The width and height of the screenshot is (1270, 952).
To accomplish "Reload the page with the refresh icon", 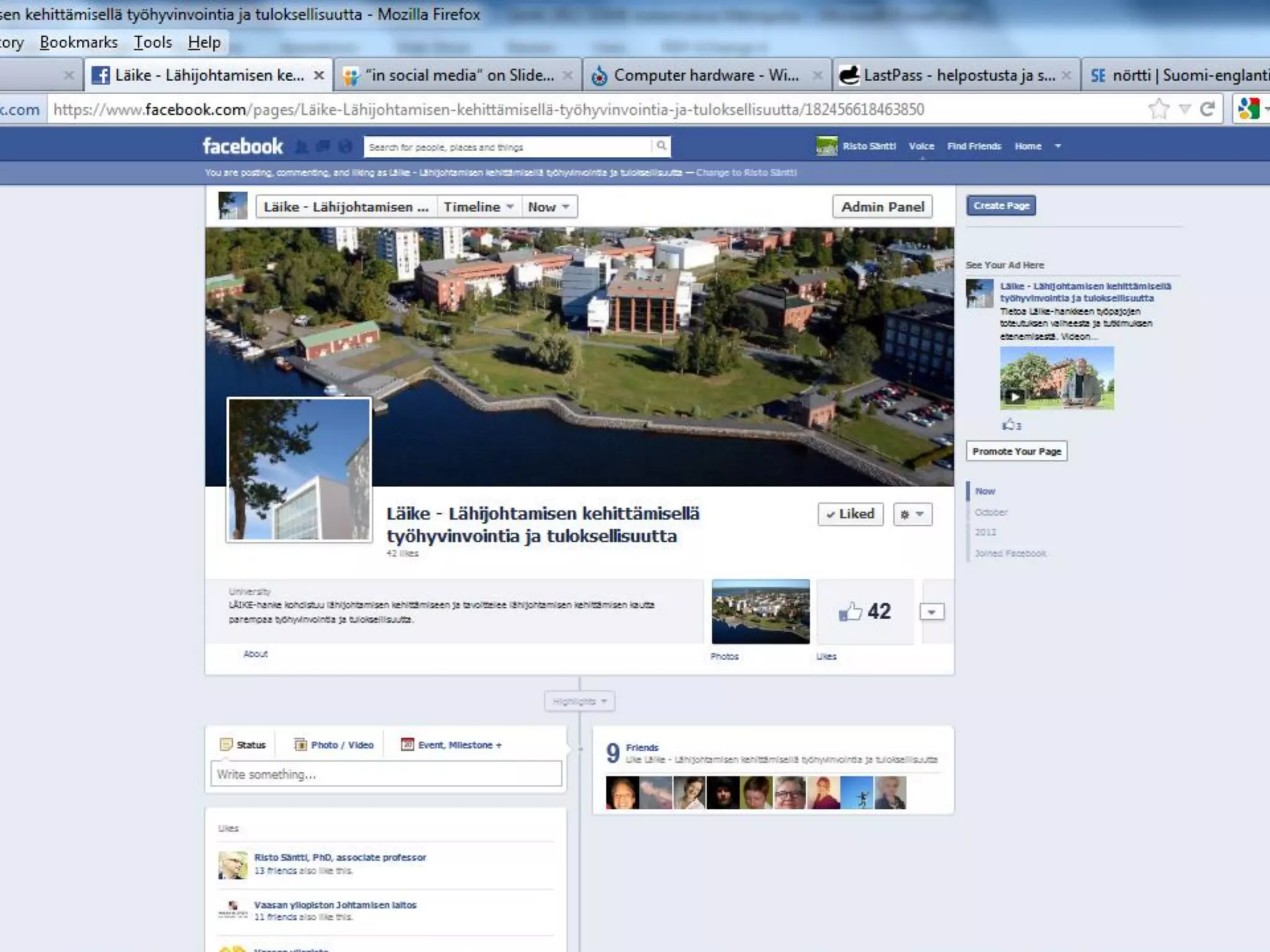I will [1207, 110].
